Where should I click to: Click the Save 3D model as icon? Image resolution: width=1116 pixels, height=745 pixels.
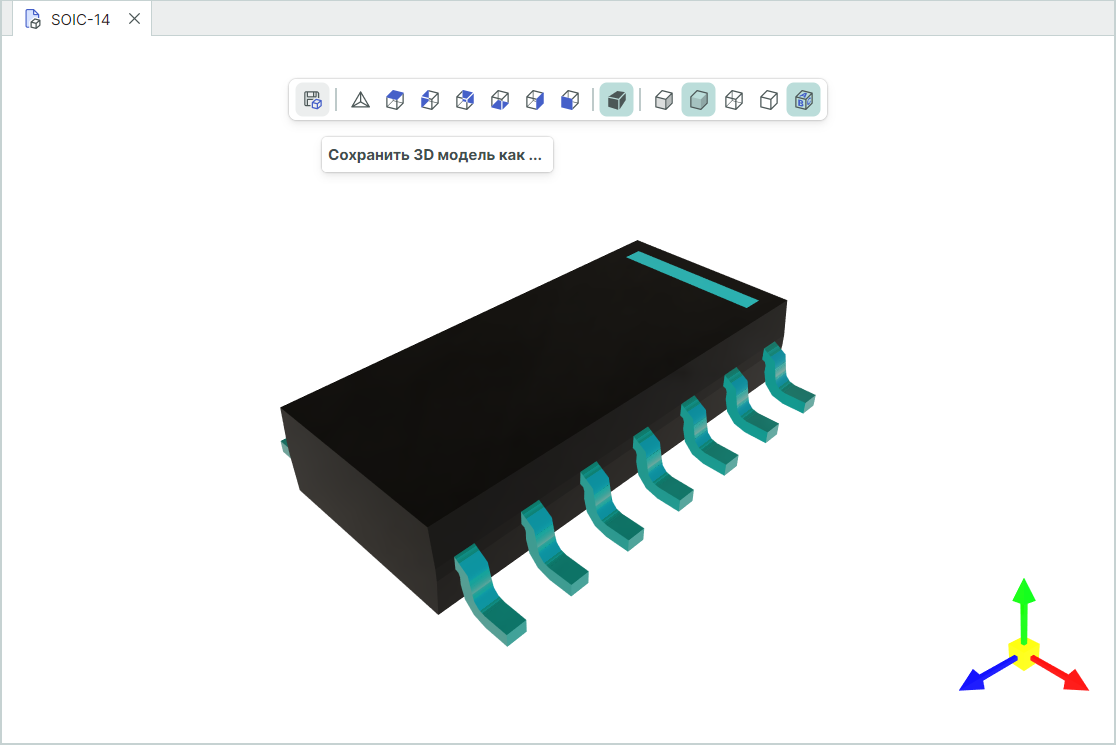click(x=312, y=100)
